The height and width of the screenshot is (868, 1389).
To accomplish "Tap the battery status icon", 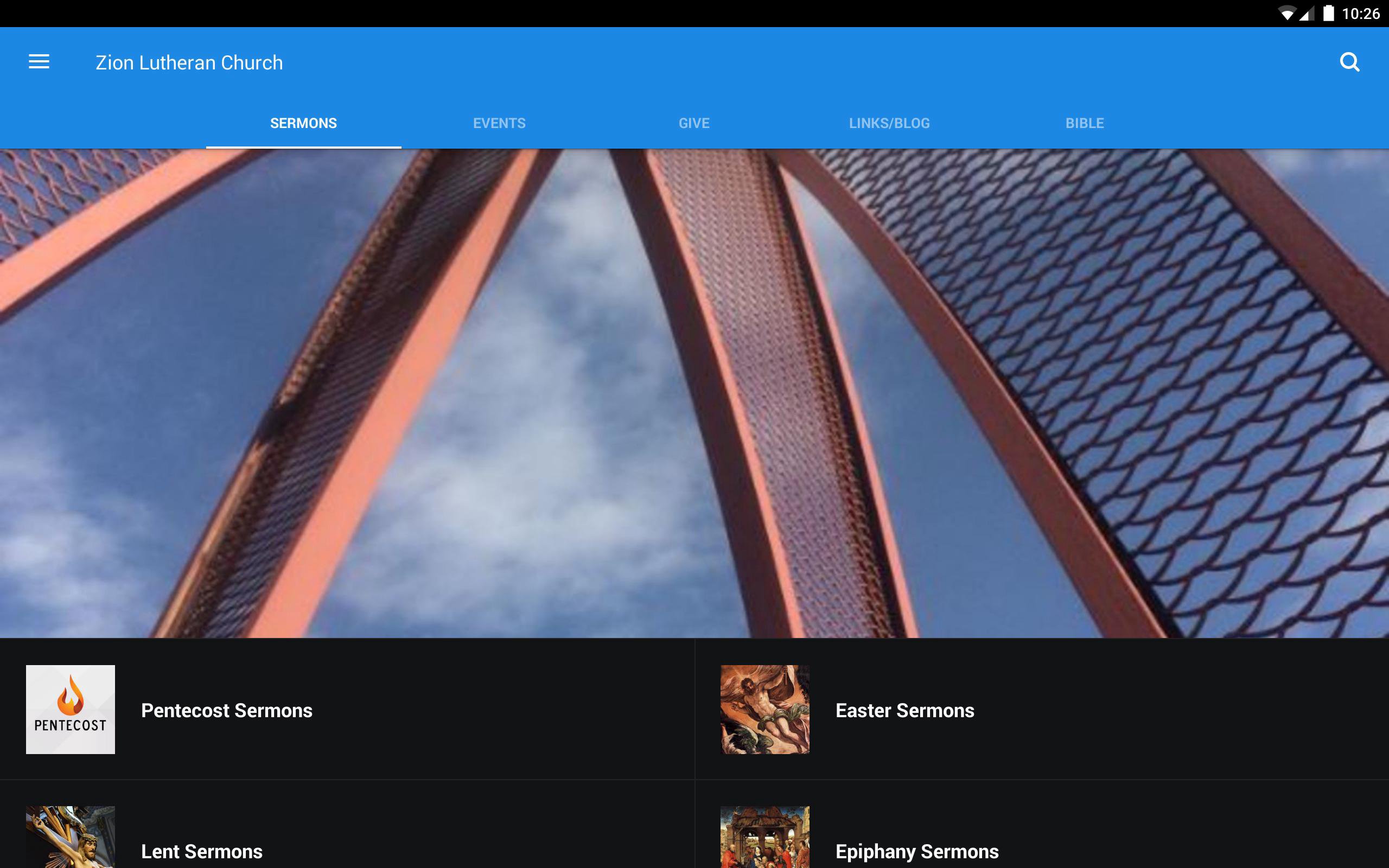I will click(x=1328, y=13).
